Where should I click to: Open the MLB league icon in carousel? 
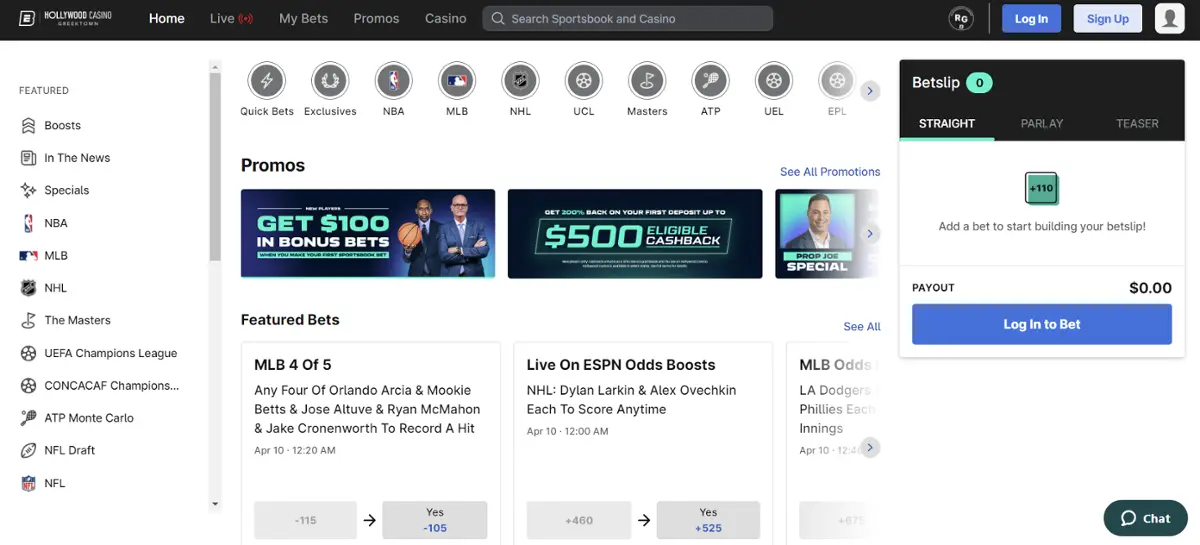457,80
